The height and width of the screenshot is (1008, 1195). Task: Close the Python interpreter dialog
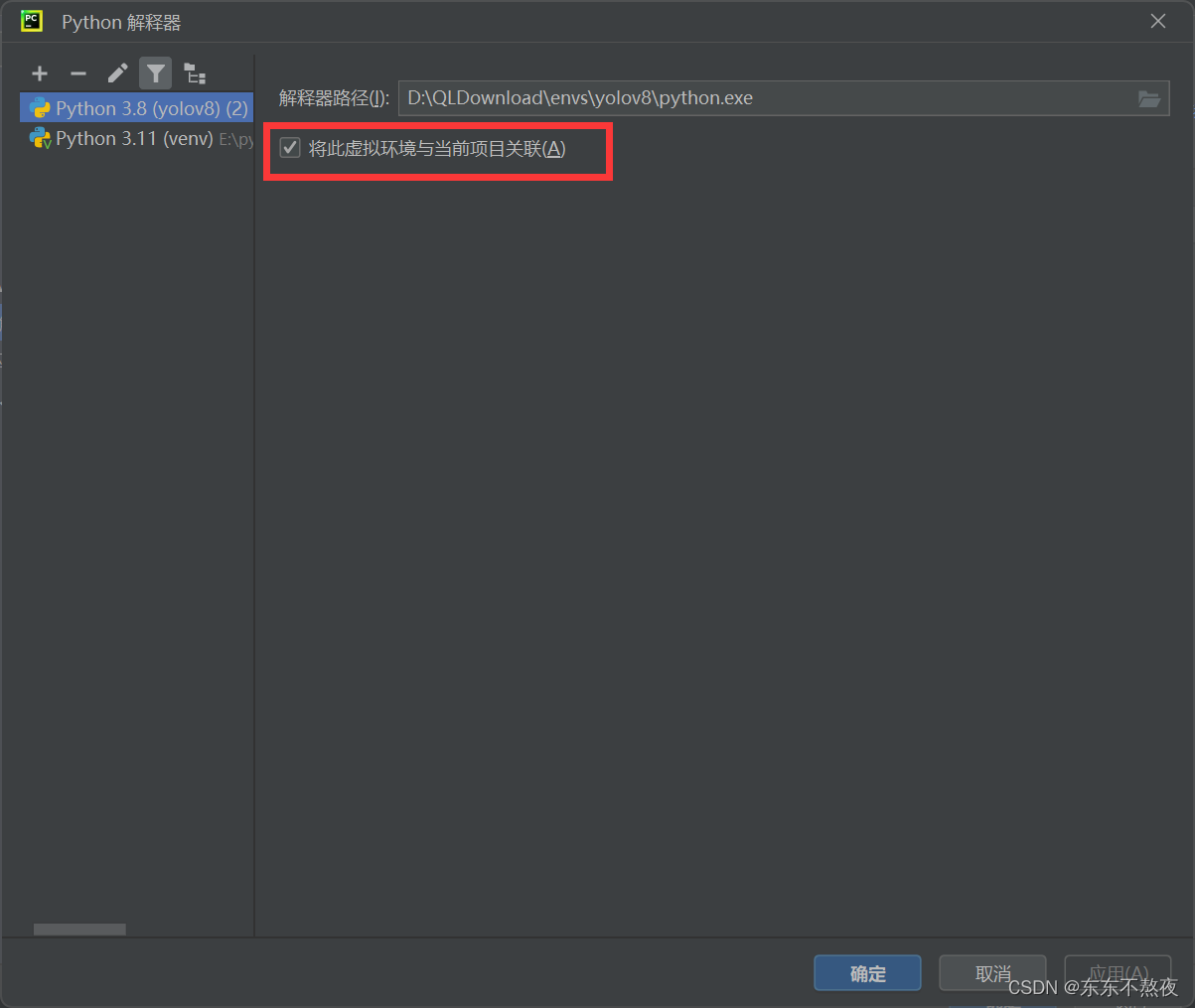coord(1158,21)
